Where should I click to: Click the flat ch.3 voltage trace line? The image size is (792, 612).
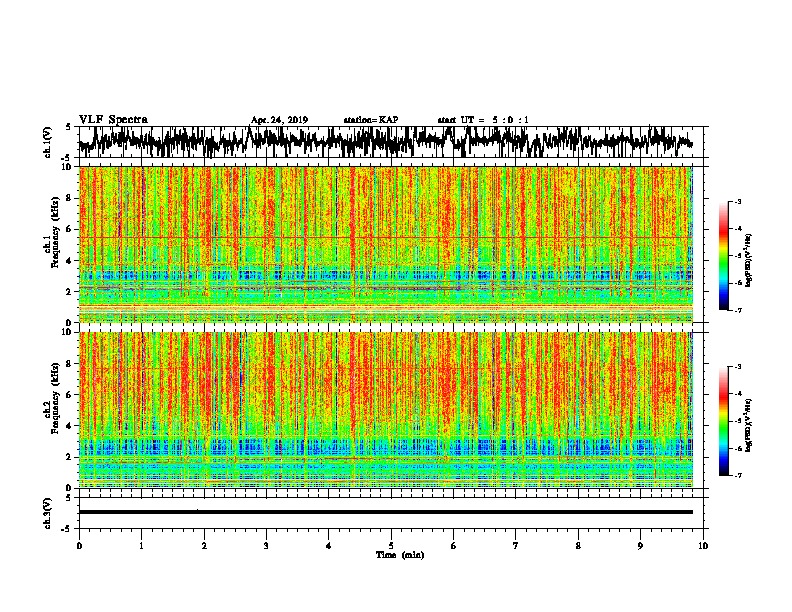386,512
